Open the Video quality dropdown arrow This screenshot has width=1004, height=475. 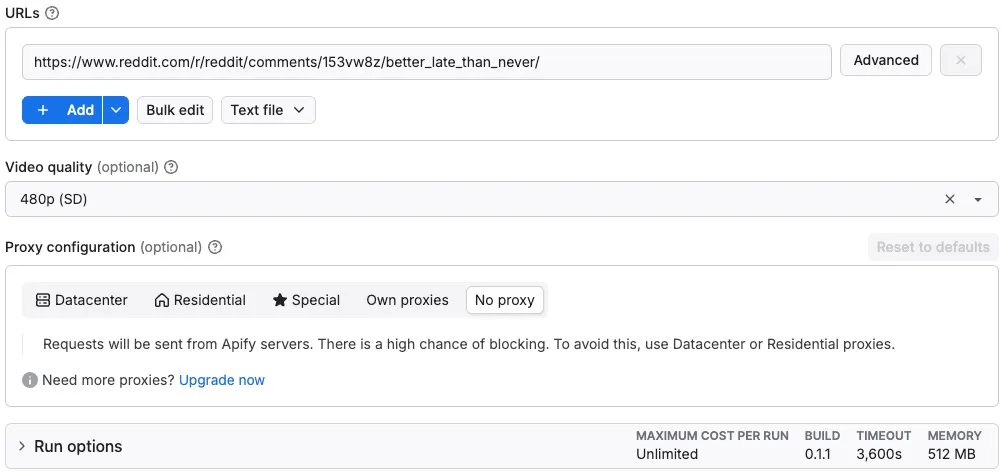(978, 200)
